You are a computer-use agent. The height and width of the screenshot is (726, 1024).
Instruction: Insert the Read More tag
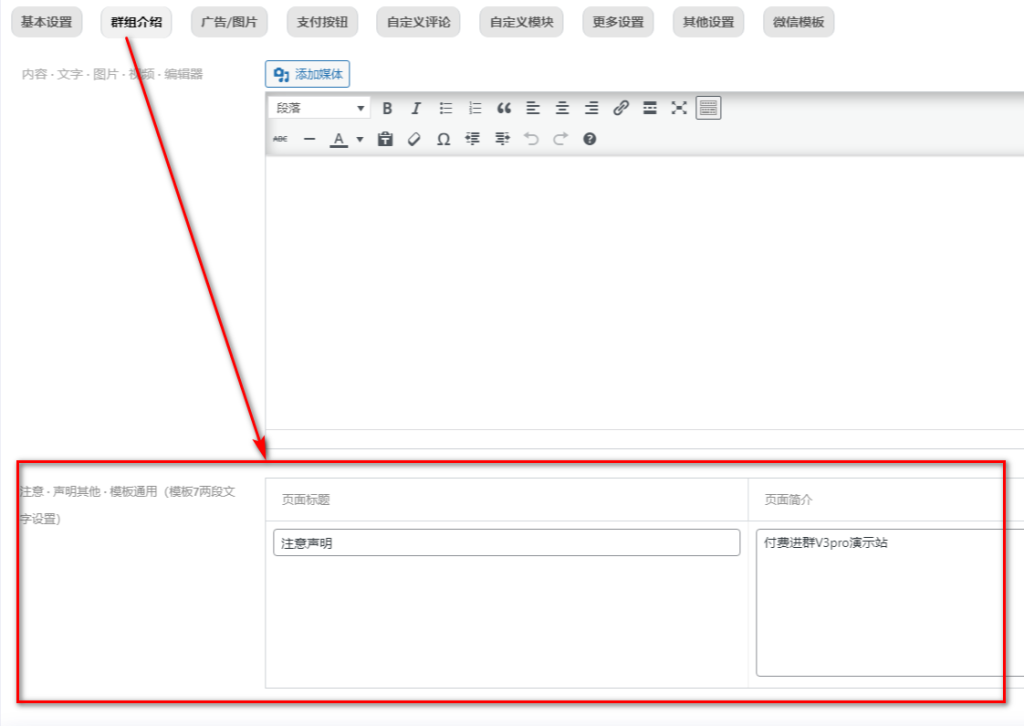(650, 108)
